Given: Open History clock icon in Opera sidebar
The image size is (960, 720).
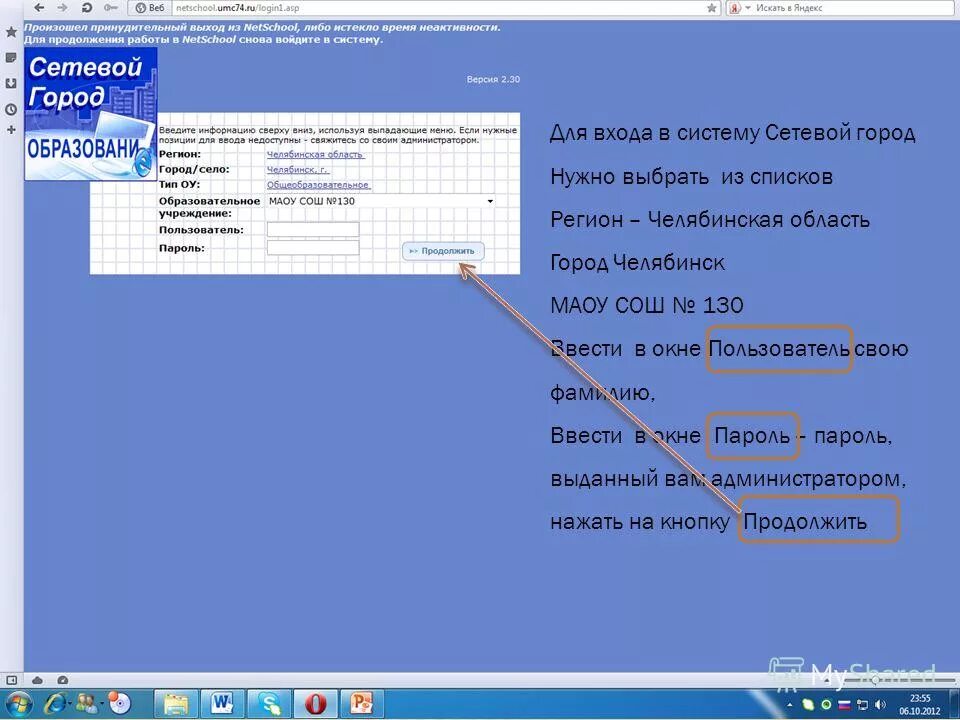Looking at the screenshot, I should coord(11,110).
